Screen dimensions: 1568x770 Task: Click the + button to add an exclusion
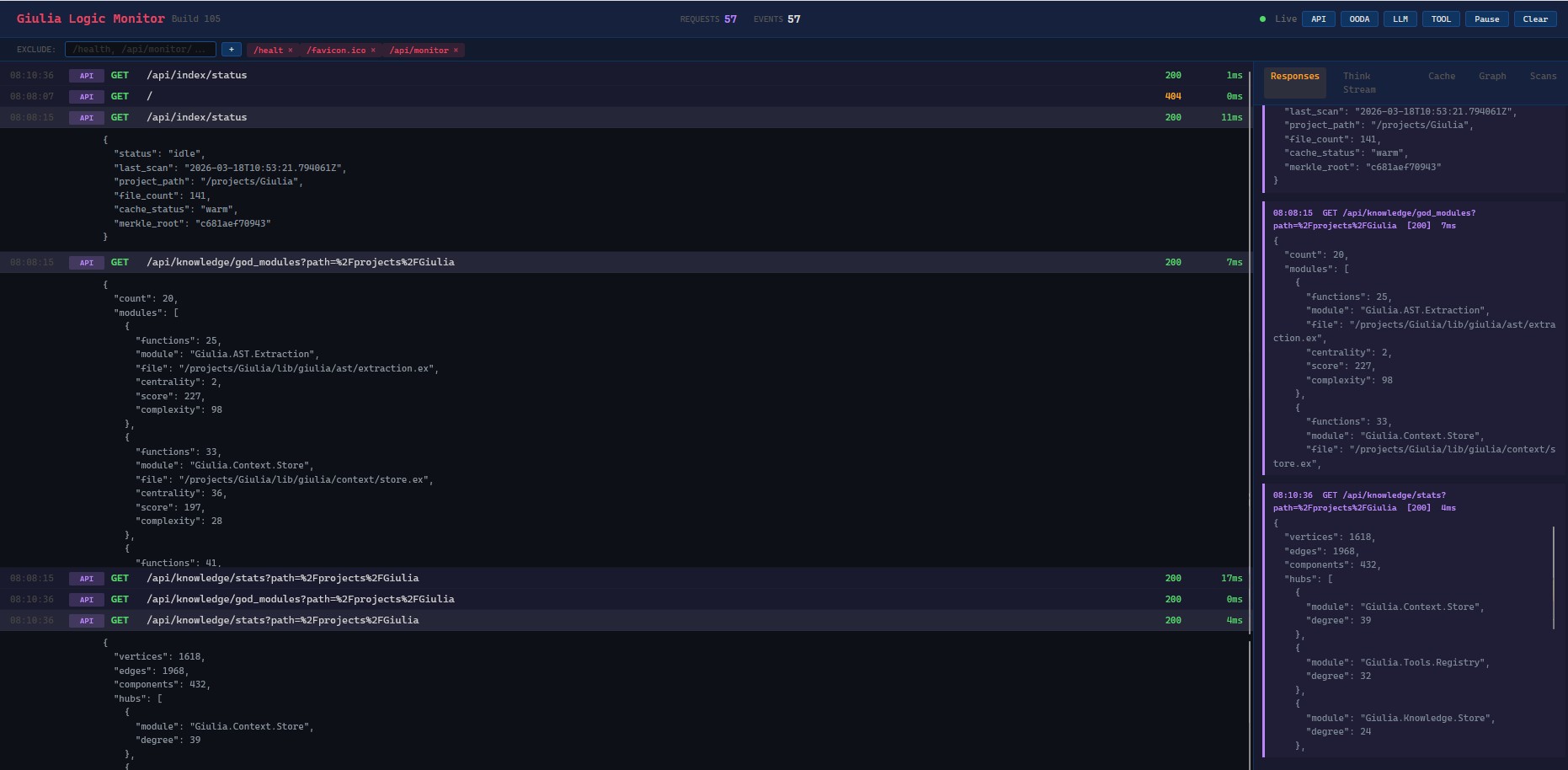point(231,49)
